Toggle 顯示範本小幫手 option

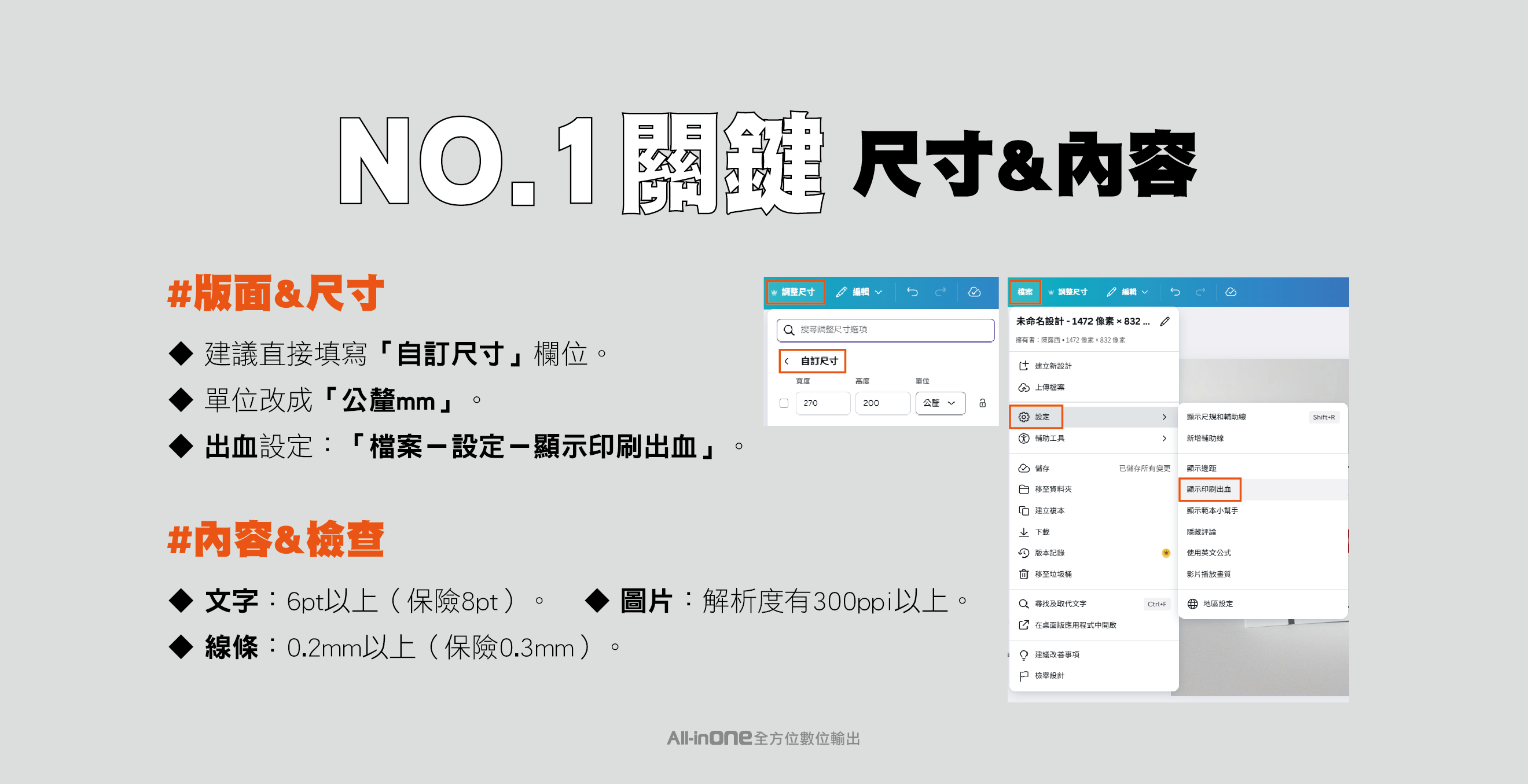click(x=1262, y=510)
